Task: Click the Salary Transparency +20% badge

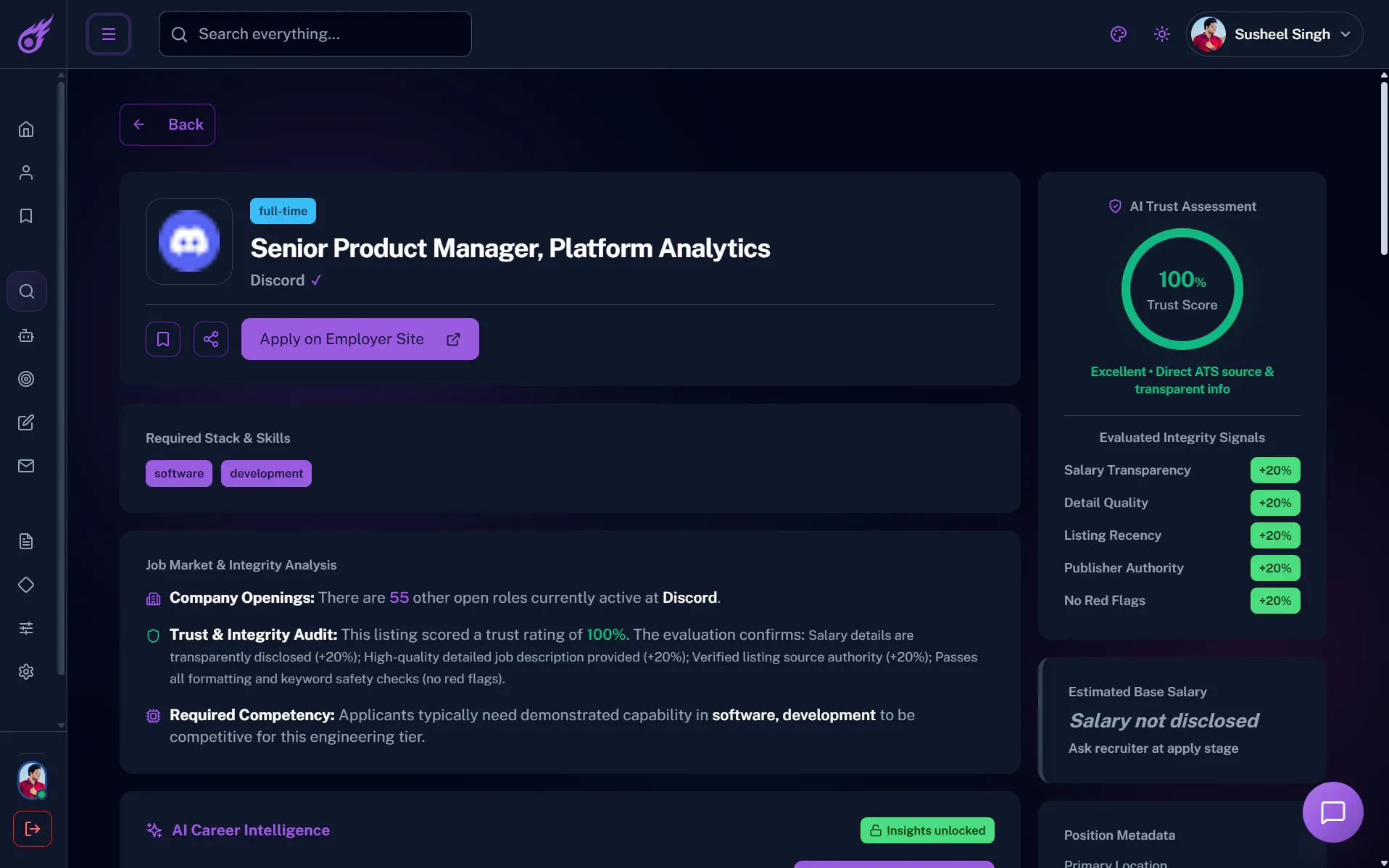Action: [1275, 470]
